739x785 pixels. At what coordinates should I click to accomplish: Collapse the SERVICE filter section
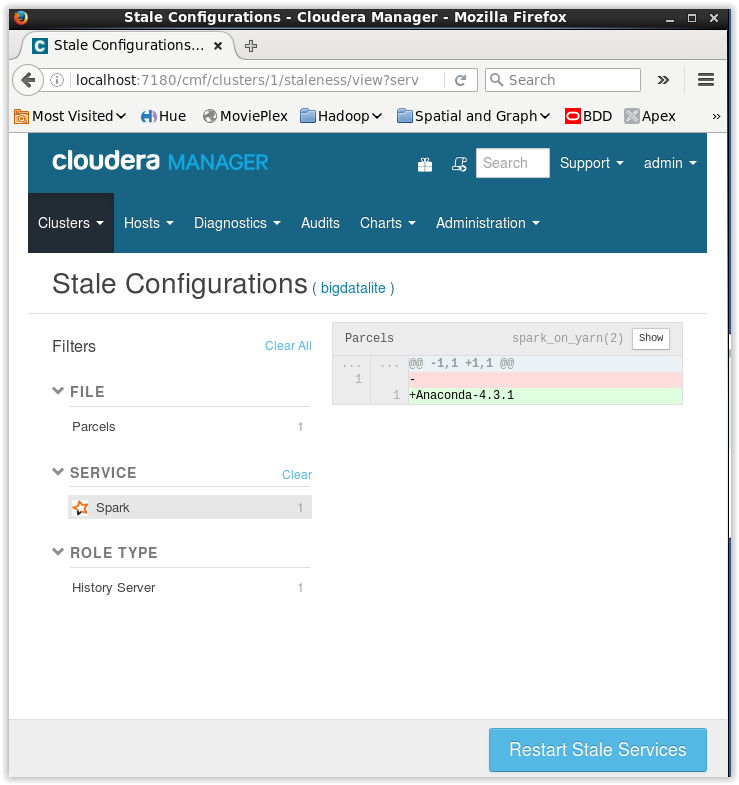(x=58, y=472)
